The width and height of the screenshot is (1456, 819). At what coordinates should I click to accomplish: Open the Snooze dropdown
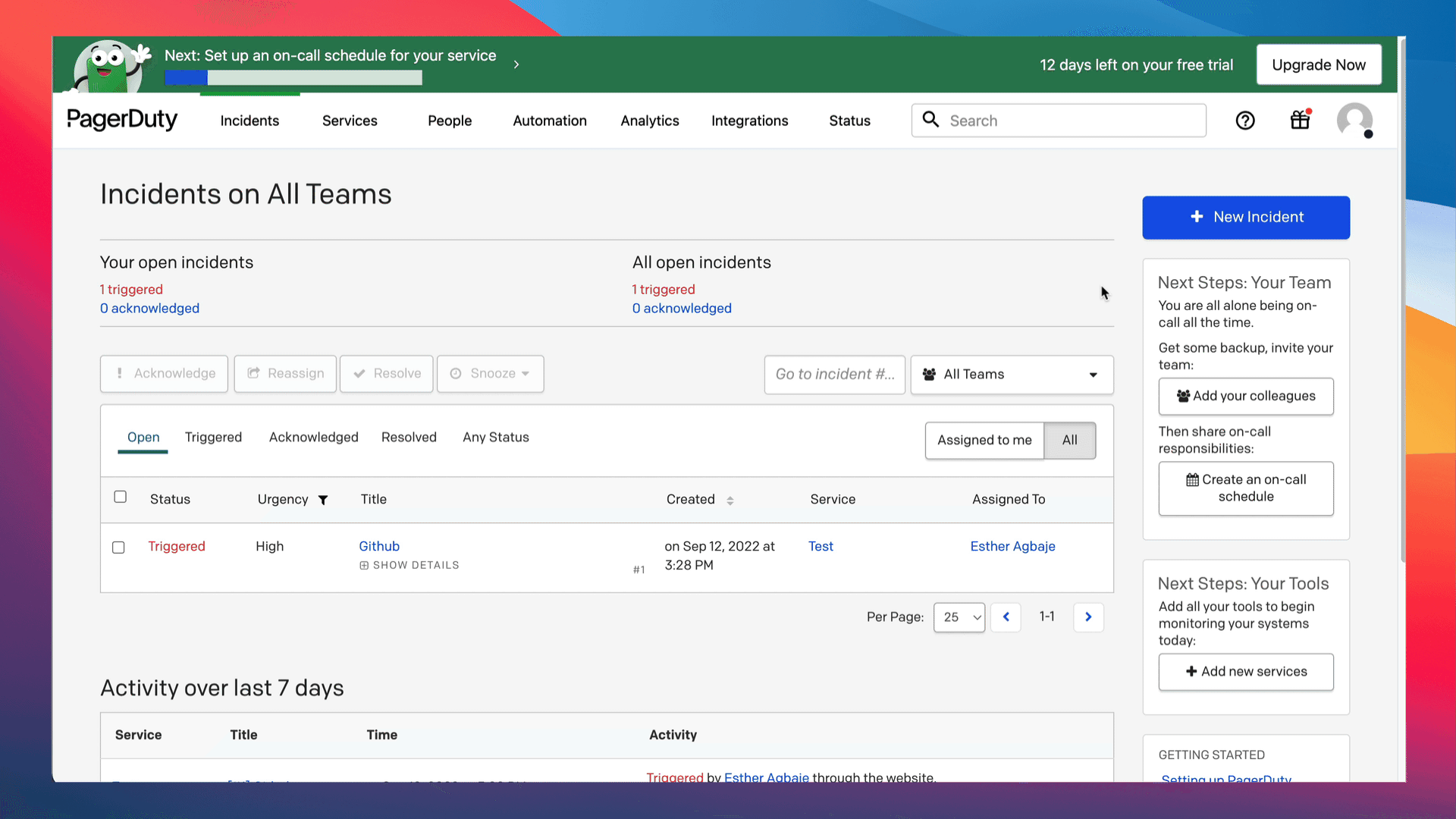(x=490, y=374)
